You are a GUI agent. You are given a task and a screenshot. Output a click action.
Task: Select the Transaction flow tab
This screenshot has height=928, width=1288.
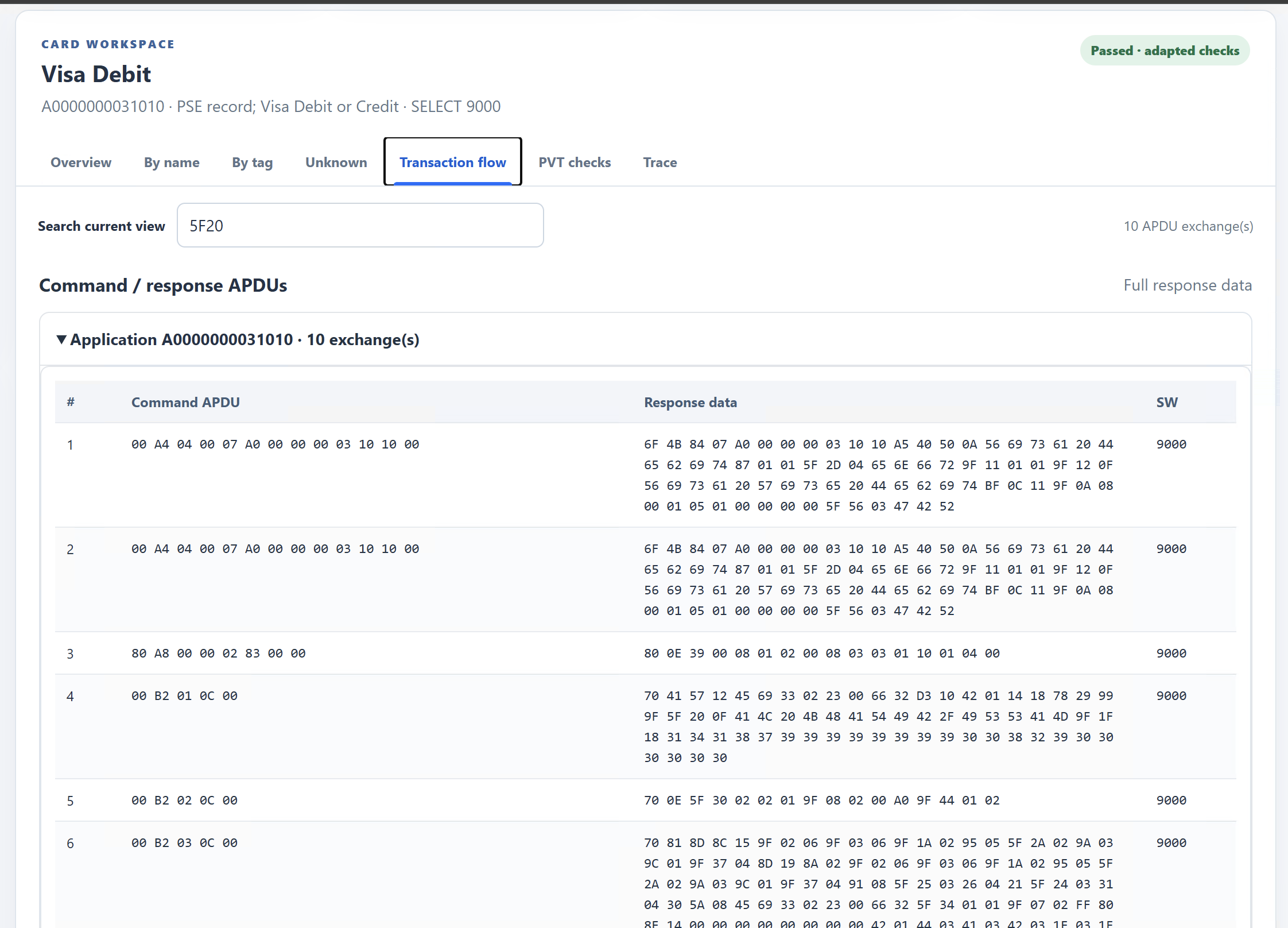pyautogui.click(x=453, y=163)
